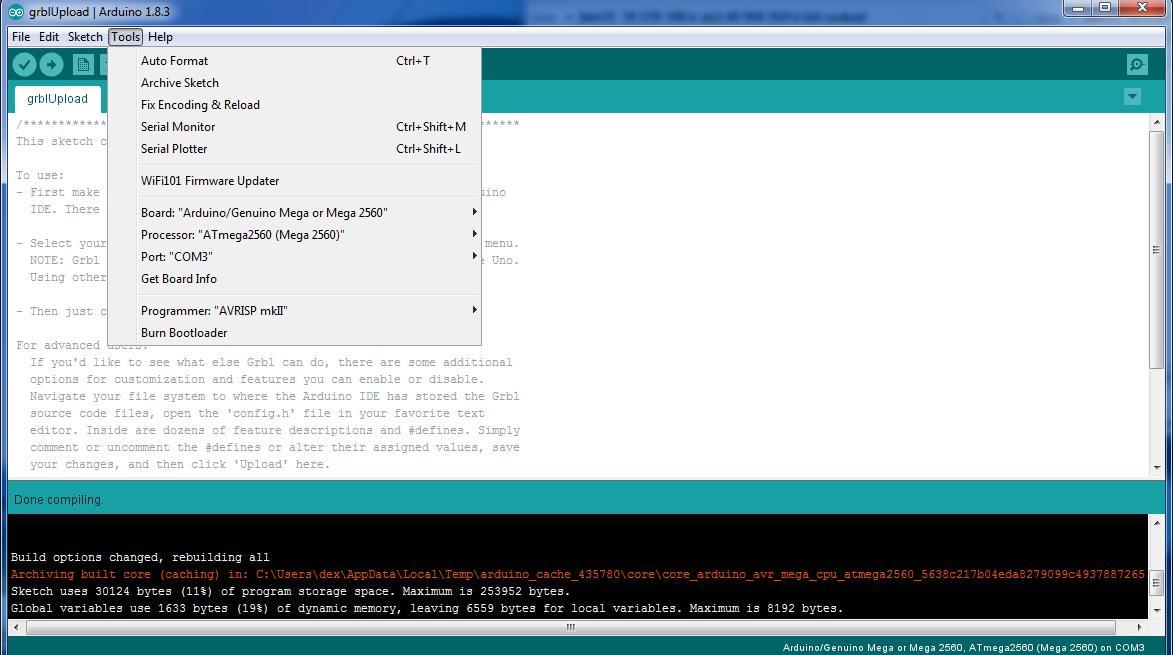This screenshot has height=655, width=1173.
Task: Click the editor vertical scrollbar thumb
Action: point(1157,250)
